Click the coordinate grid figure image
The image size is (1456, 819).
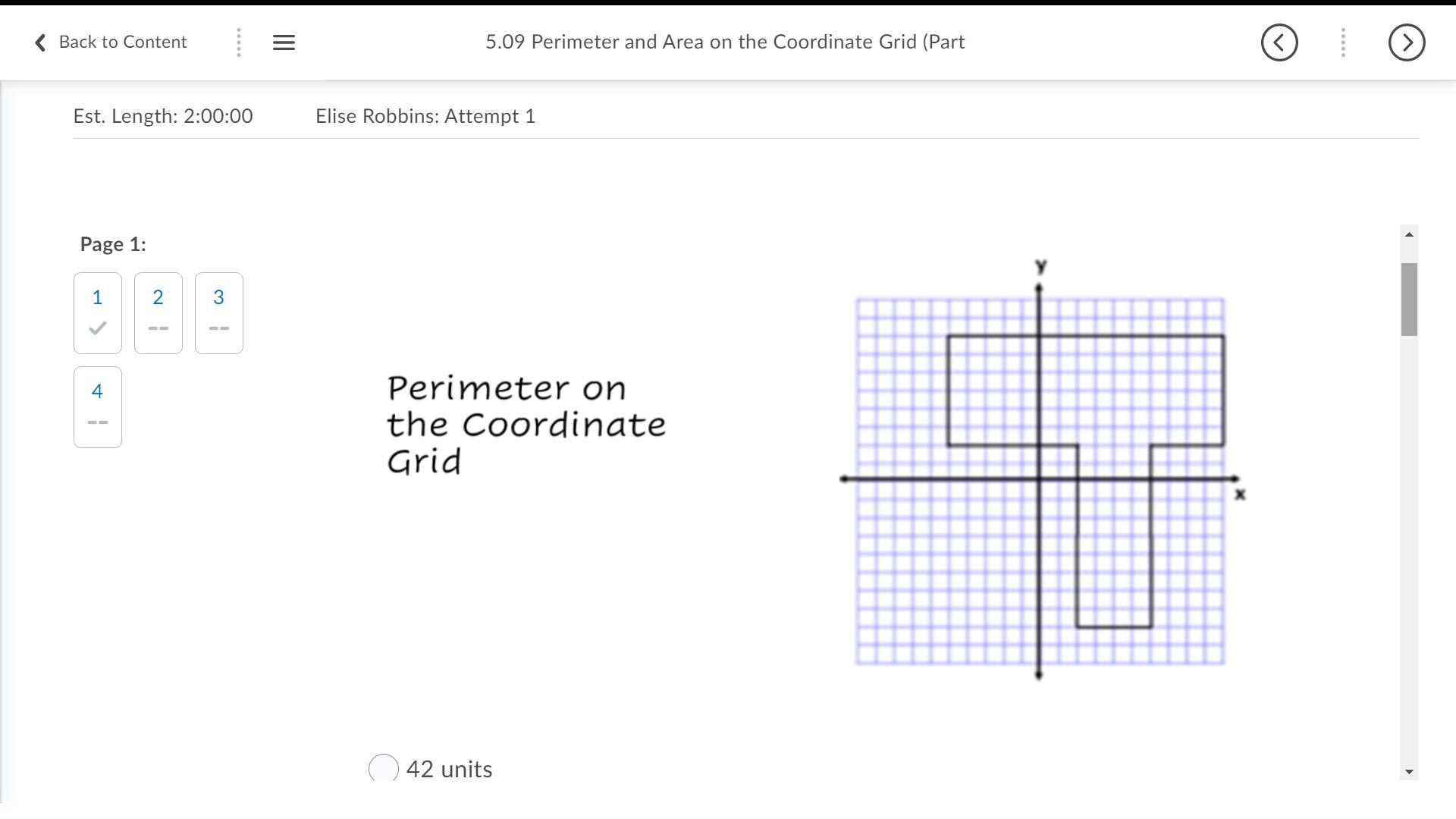1040,470
